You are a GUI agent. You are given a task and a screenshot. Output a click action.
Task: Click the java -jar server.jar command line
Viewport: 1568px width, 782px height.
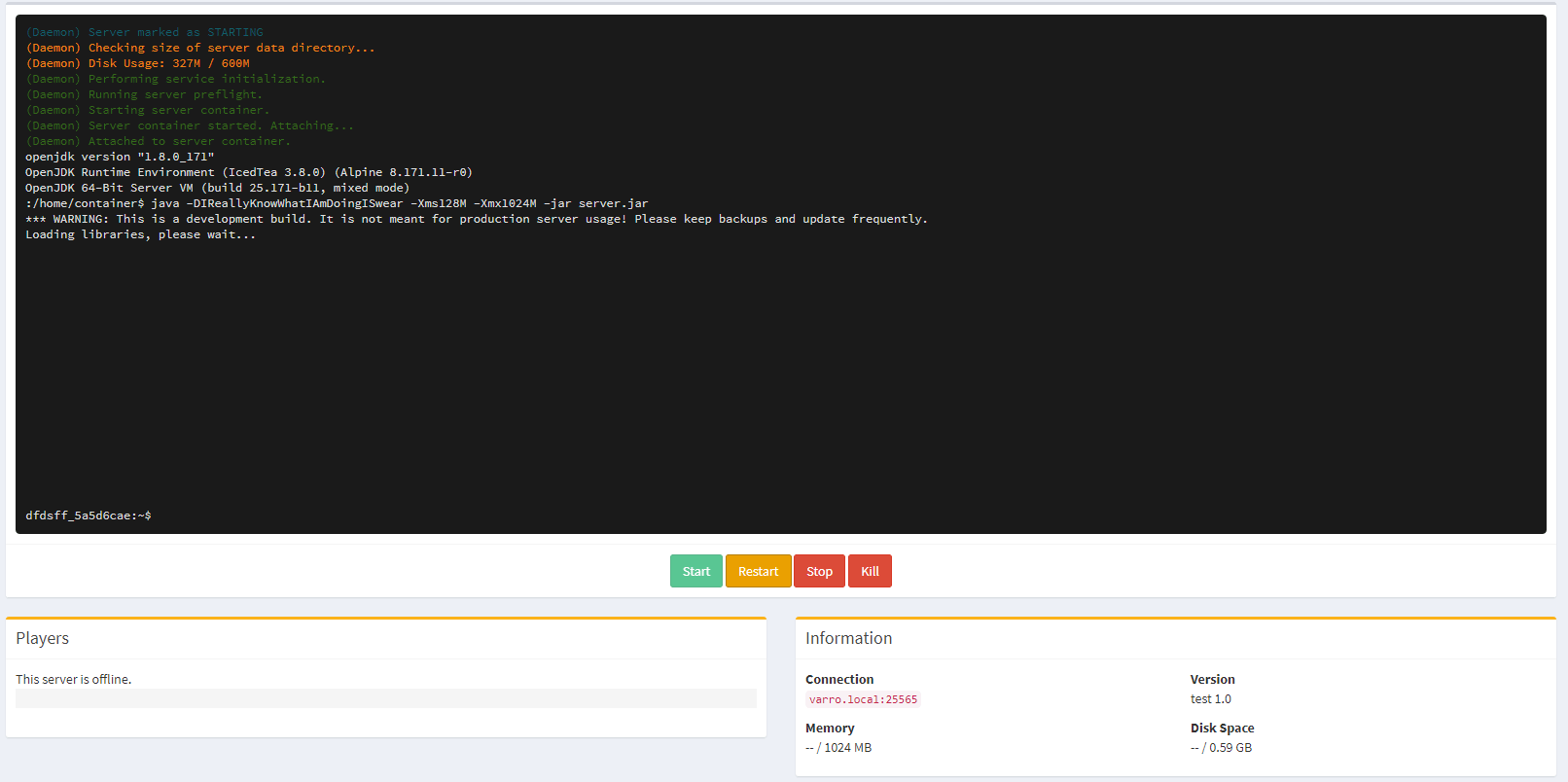click(x=337, y=203)
